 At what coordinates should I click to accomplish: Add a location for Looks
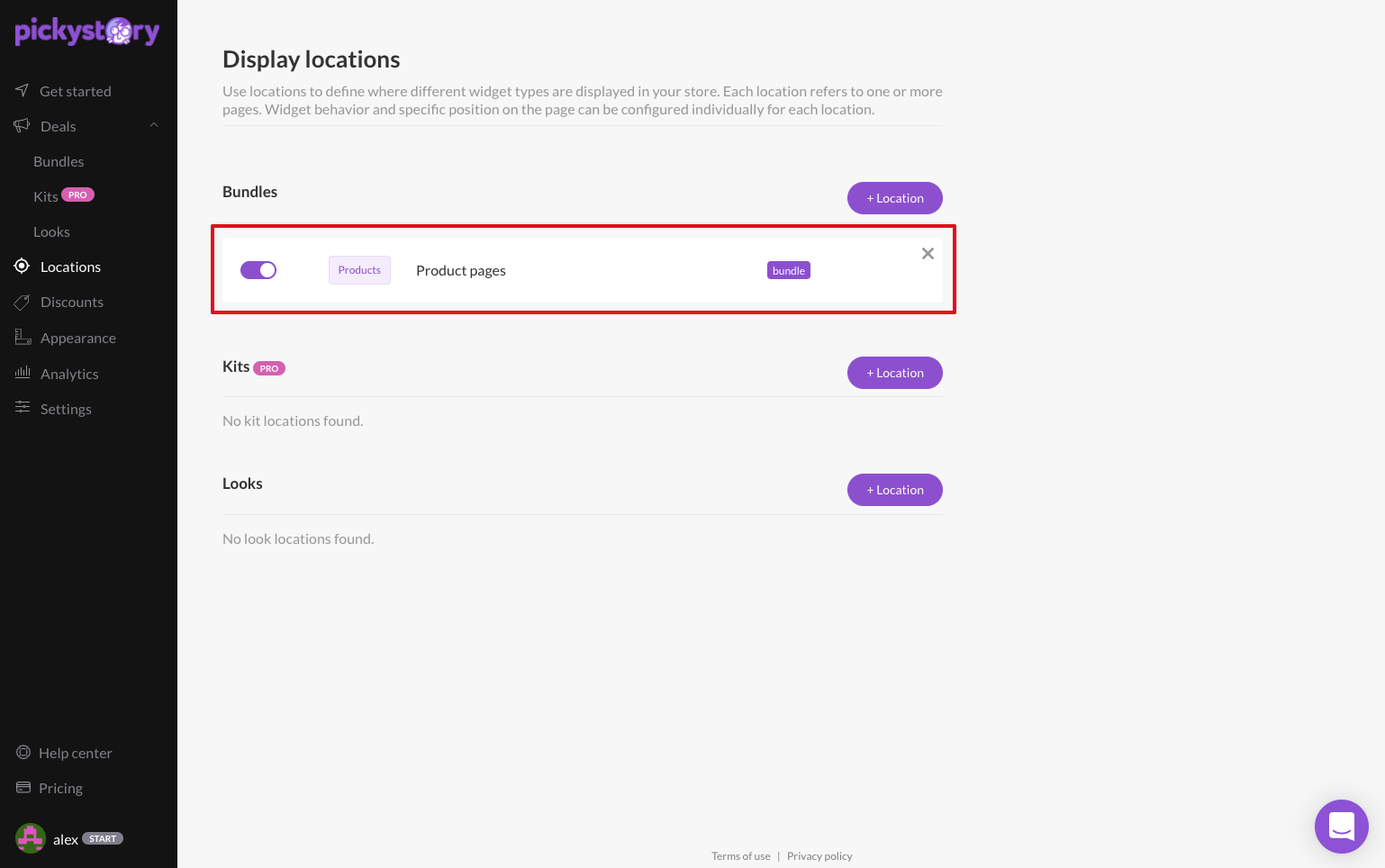(x=895, y=490)
